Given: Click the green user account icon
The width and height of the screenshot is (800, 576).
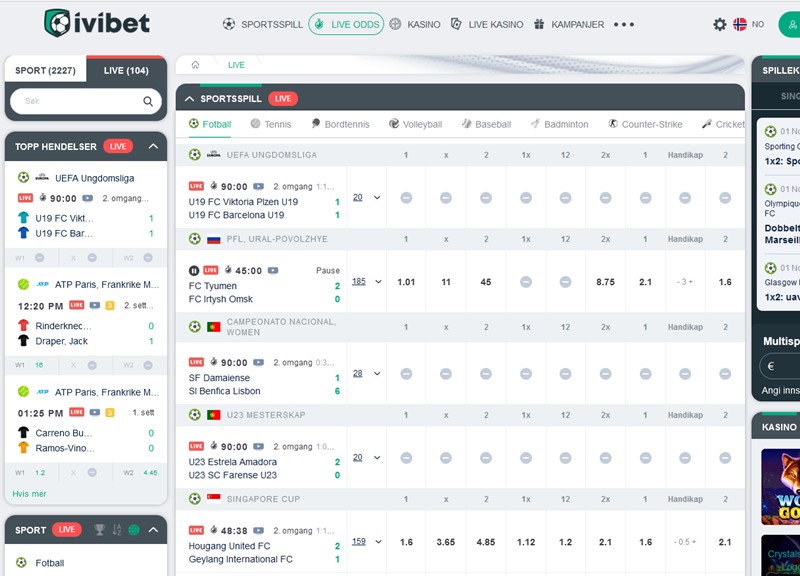Looking at the screenshot, I should [x=790, y=24].
